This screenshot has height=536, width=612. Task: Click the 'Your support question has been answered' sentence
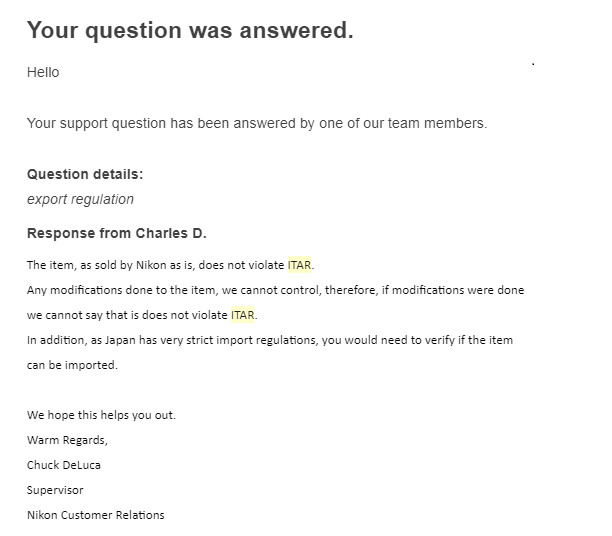(257, 123)
